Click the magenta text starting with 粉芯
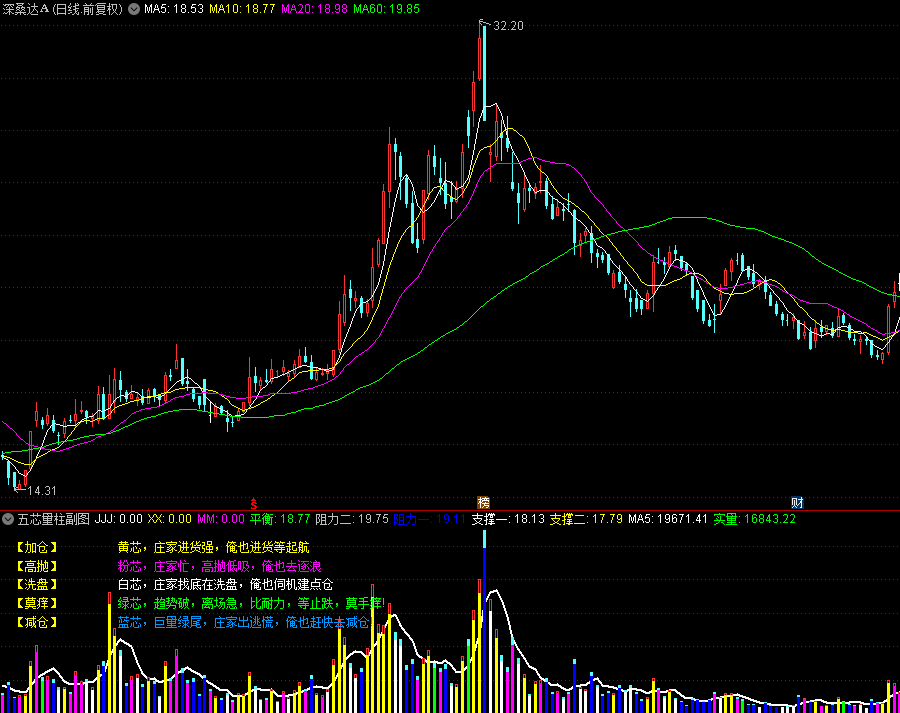Image resolution: width=900 pixels, height=713 pixels. point(219,566)
